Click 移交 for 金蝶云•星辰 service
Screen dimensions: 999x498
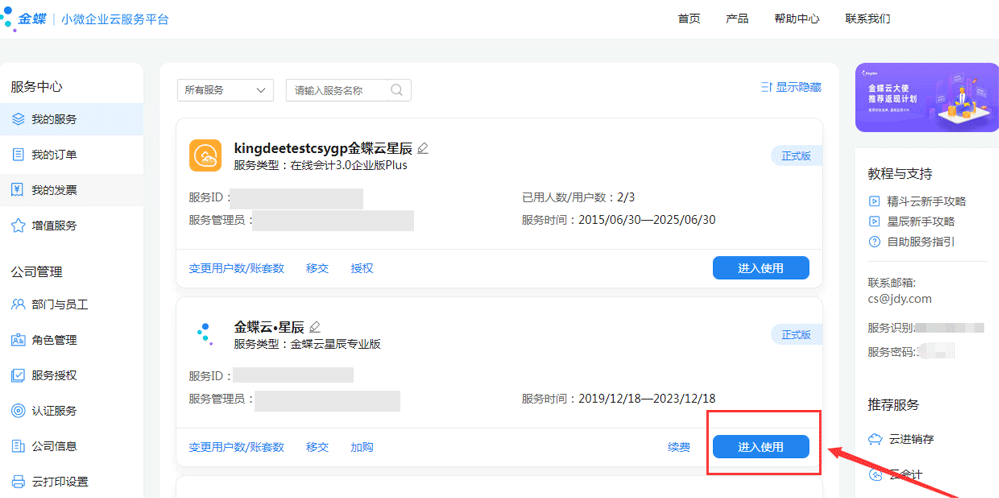click(x=317, y=447)
